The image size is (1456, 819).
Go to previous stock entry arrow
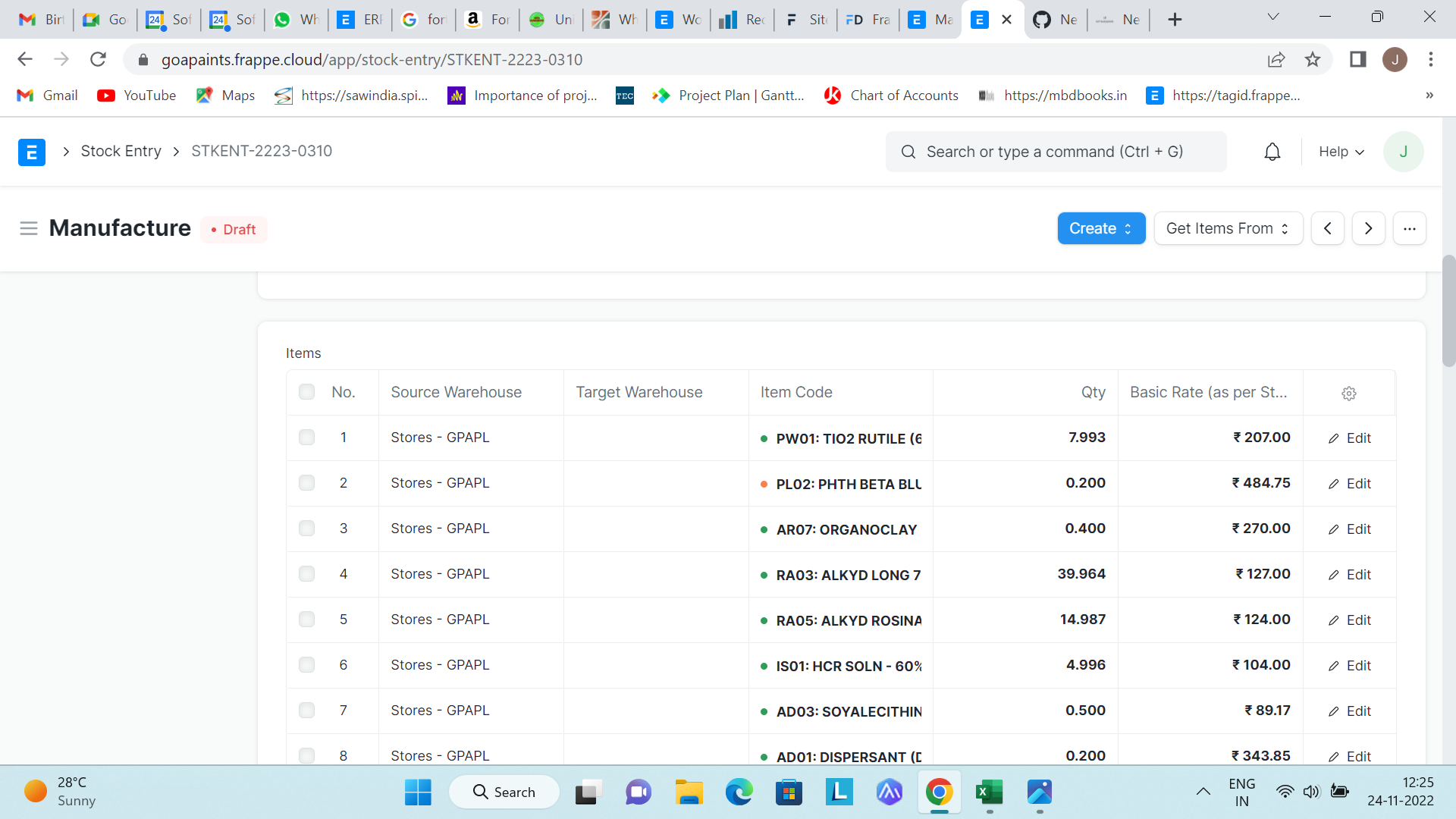pyautogui.click(x=1327, y=228)
